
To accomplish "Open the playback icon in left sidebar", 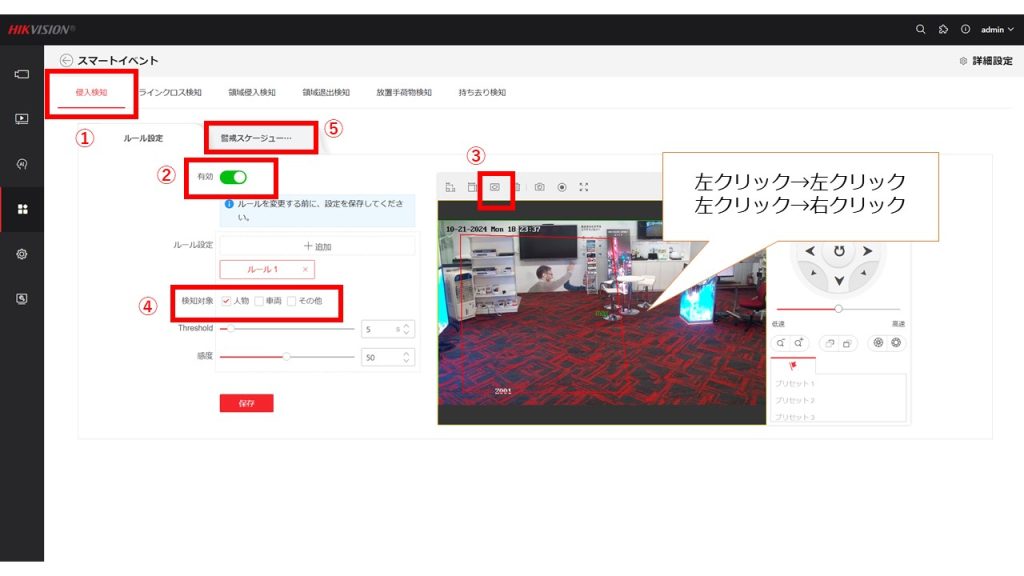I will tap(22, 119).
